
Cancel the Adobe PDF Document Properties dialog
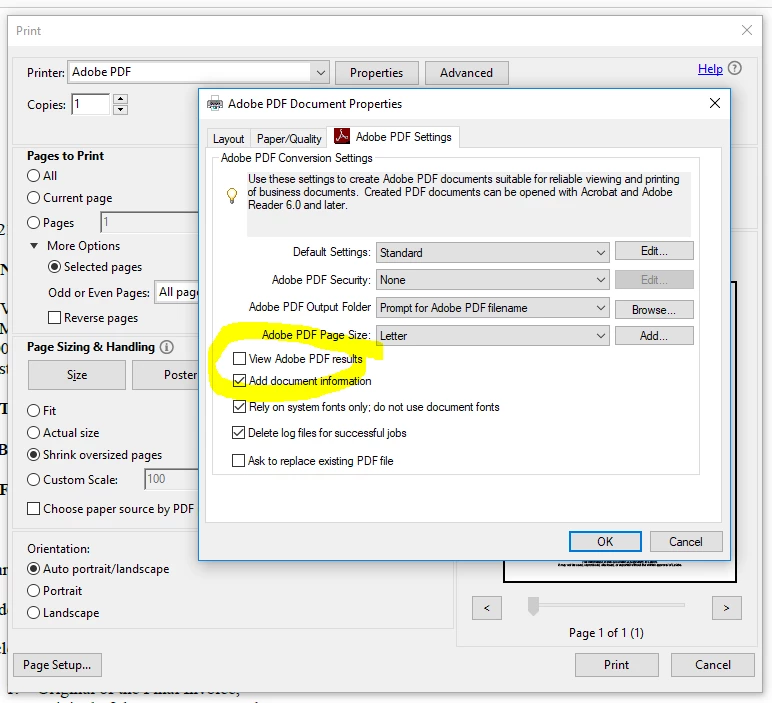tap(686, 542)
